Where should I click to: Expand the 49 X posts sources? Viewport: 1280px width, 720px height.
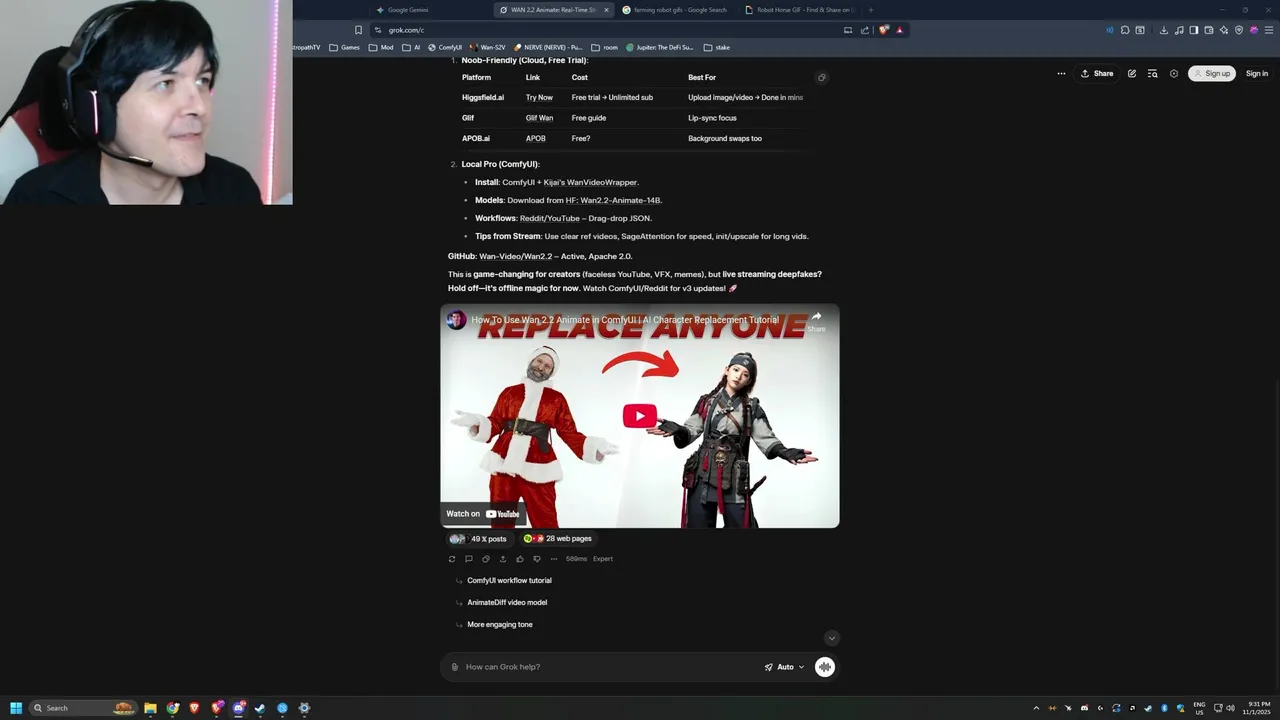tap(478, 539)
